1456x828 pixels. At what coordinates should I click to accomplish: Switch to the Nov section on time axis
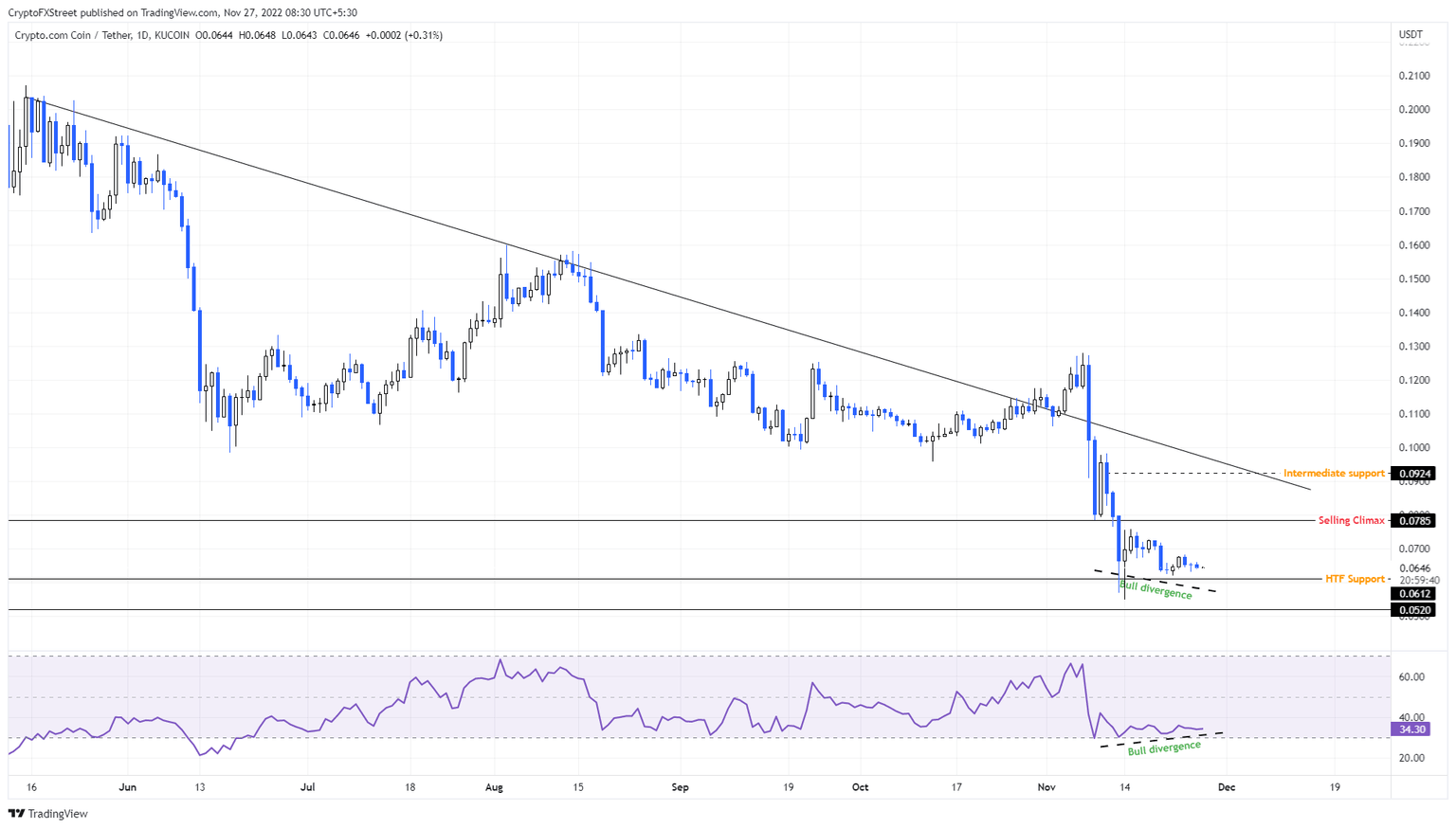1046,786
